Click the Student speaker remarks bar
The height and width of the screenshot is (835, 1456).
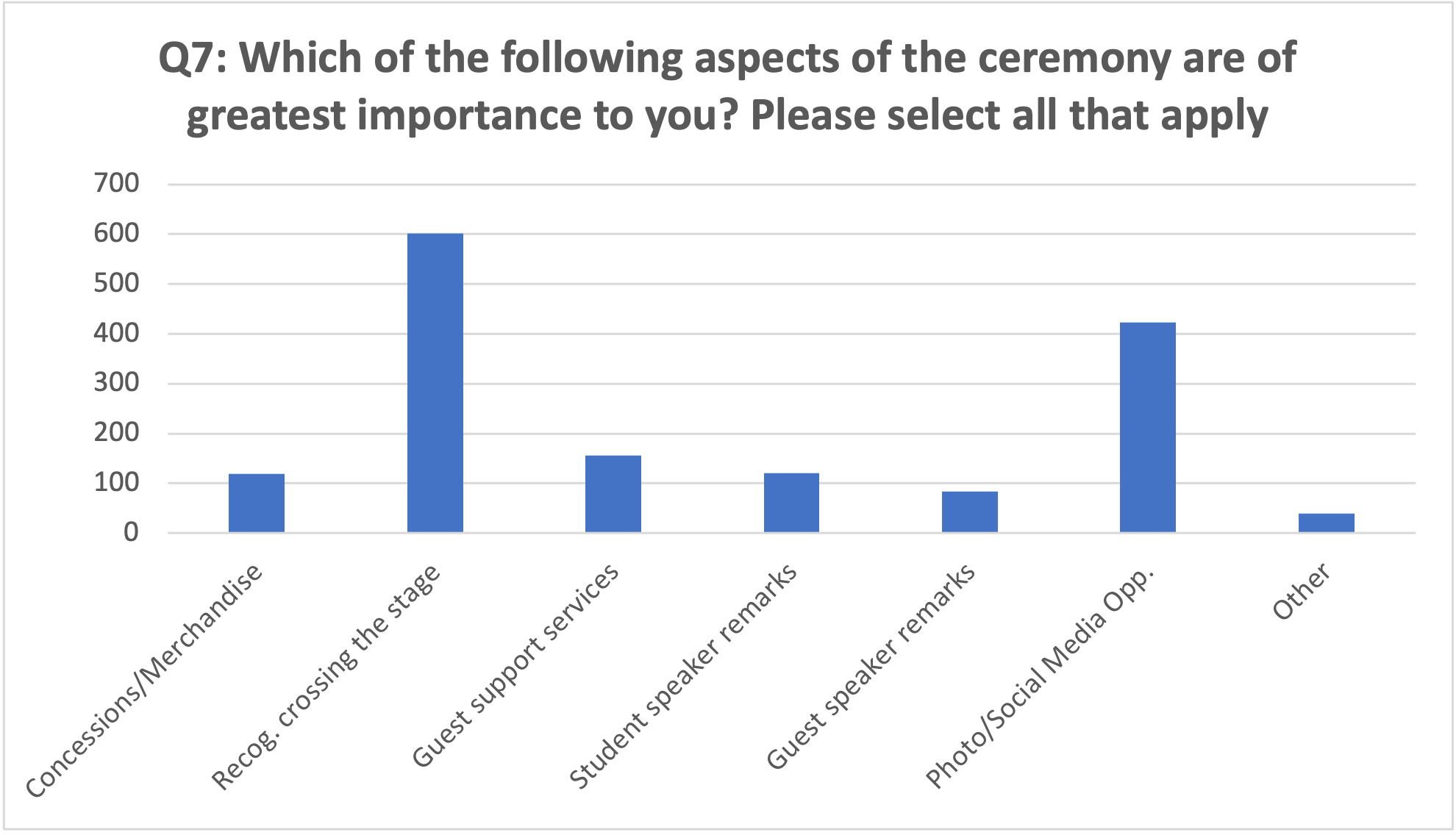click(x=791, y=502)
